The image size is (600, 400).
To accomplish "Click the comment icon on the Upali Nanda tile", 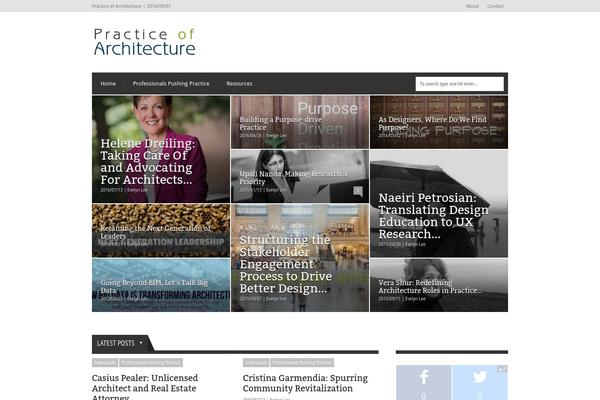I will pos(358,191).
